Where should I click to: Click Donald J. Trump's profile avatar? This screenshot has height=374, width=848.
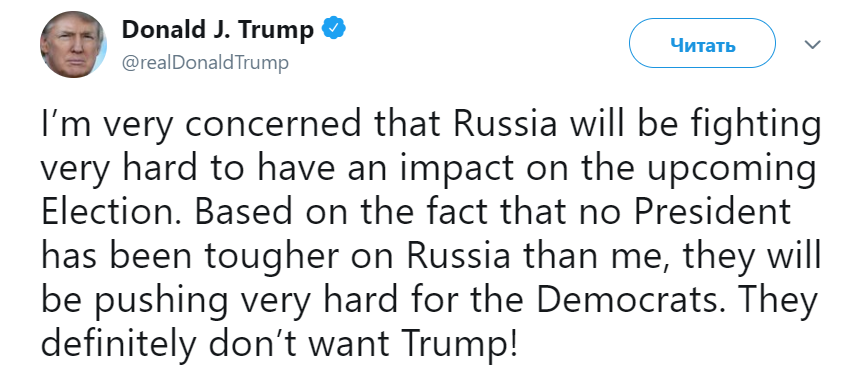click(x=73, y=44)
